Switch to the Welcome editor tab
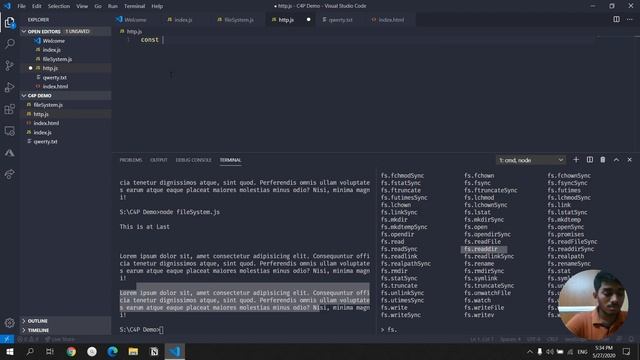The height and width of the screenshot is (360, 640). coord(135,20)
